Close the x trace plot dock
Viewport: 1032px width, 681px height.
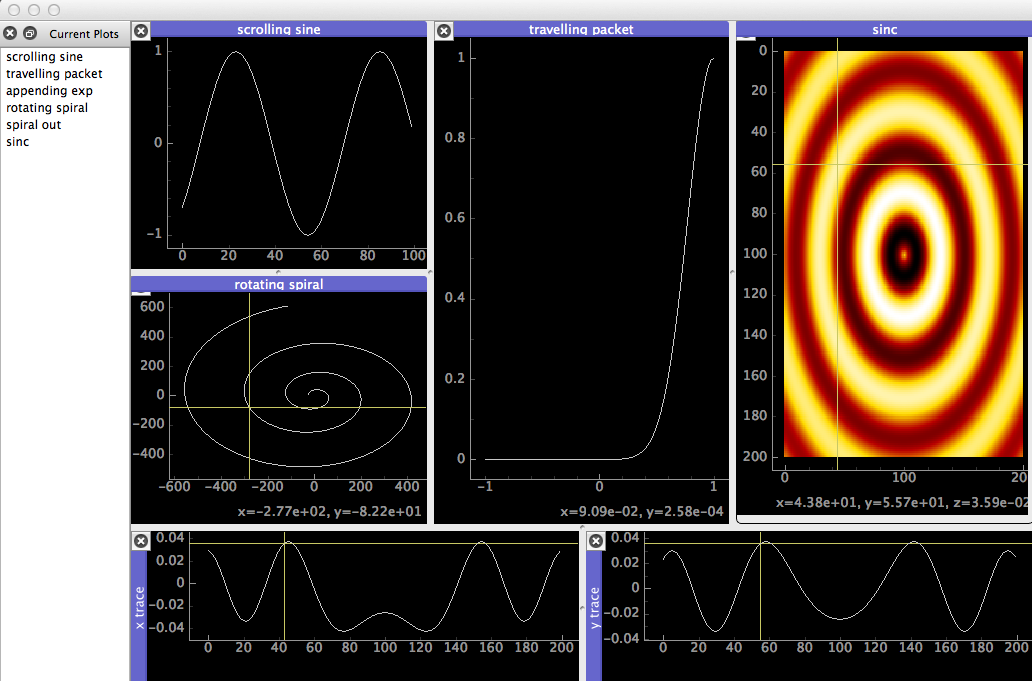click(141, 541)
